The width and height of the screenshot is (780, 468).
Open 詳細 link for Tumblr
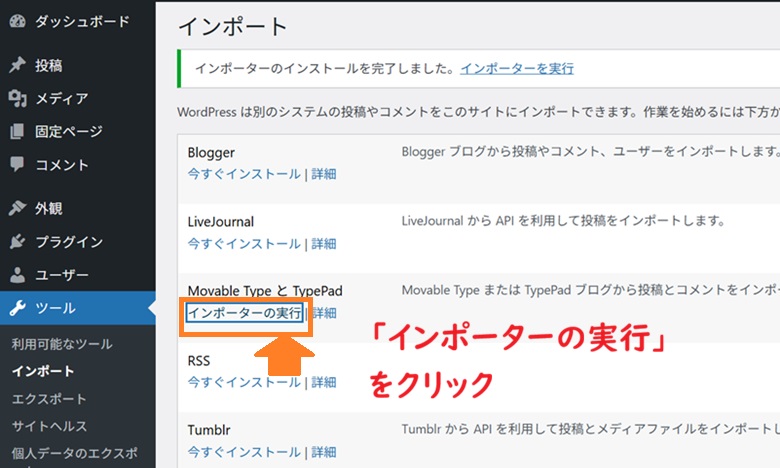tap(324, 452)
